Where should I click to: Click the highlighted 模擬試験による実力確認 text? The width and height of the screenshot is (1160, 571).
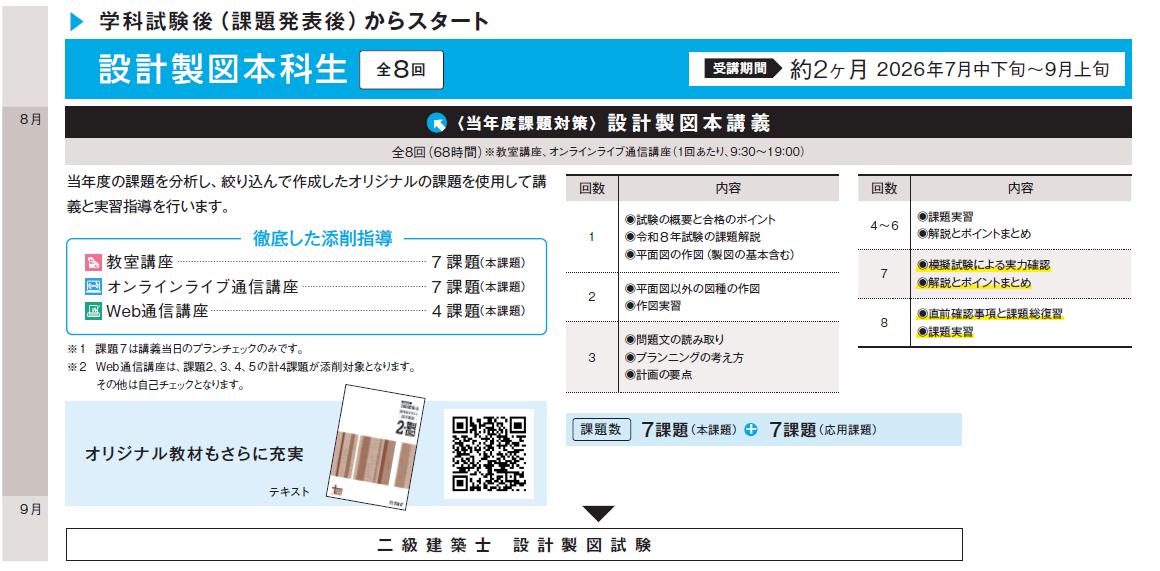989,266
